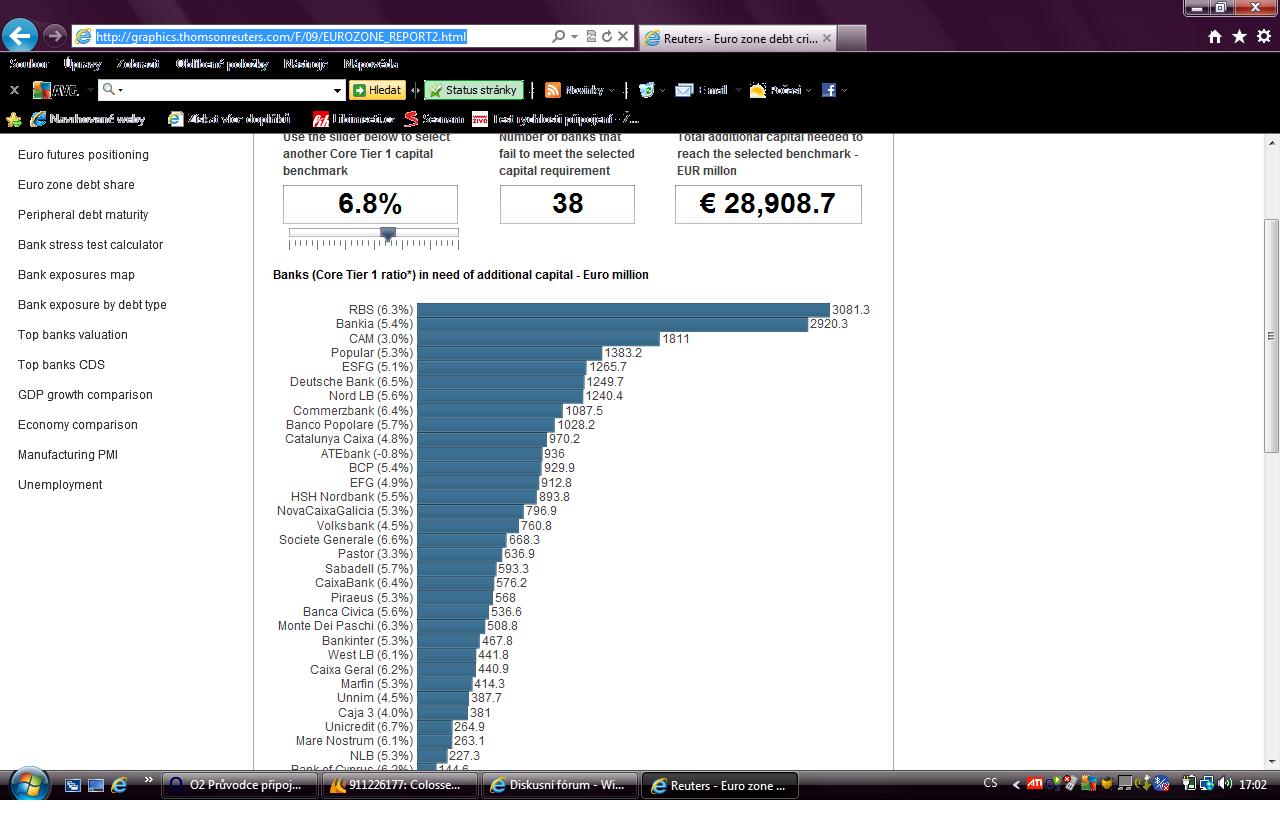The height and width of the screenshot is (826, 1280).
Task: Open the Nápověda menu
Action: [x=370, y=64]
